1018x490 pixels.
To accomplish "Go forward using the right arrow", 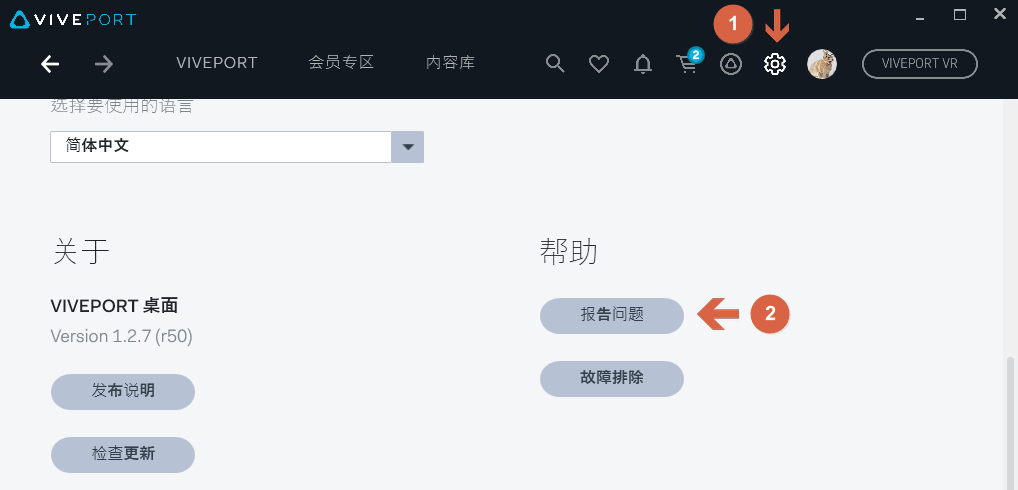I will point(104,64).
